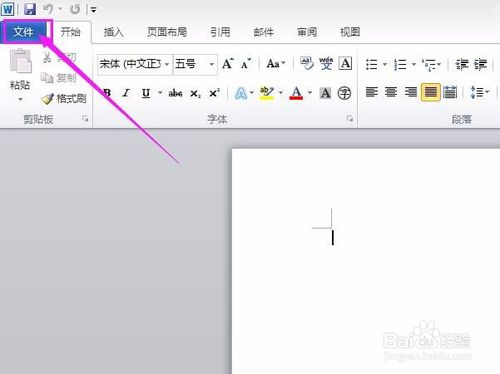Viewport: 500px width, 374px height.
Task: Click the 剪切 (Cut) scissors button
Action: 60,57
